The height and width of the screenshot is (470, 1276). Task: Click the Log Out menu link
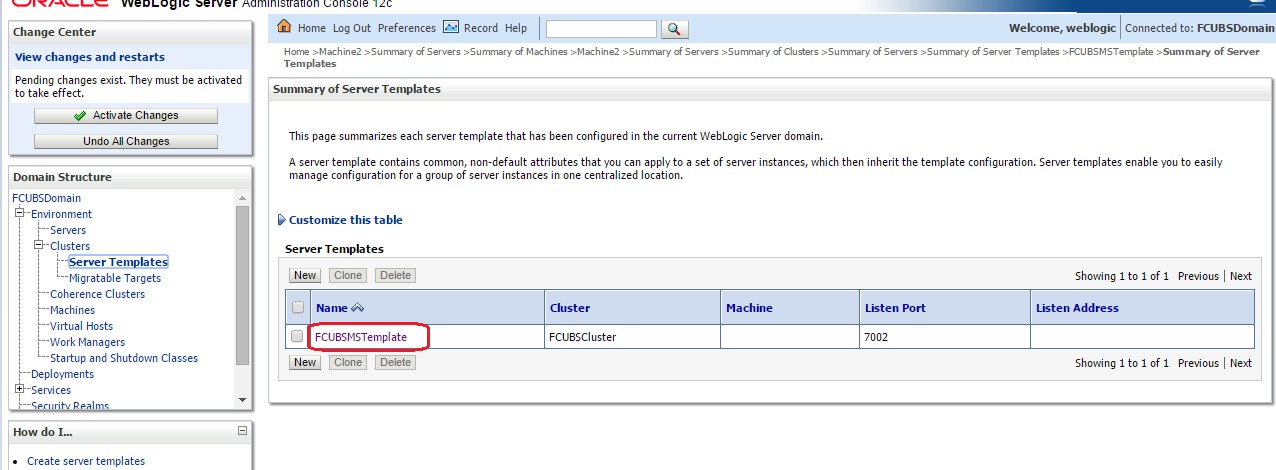352,28
